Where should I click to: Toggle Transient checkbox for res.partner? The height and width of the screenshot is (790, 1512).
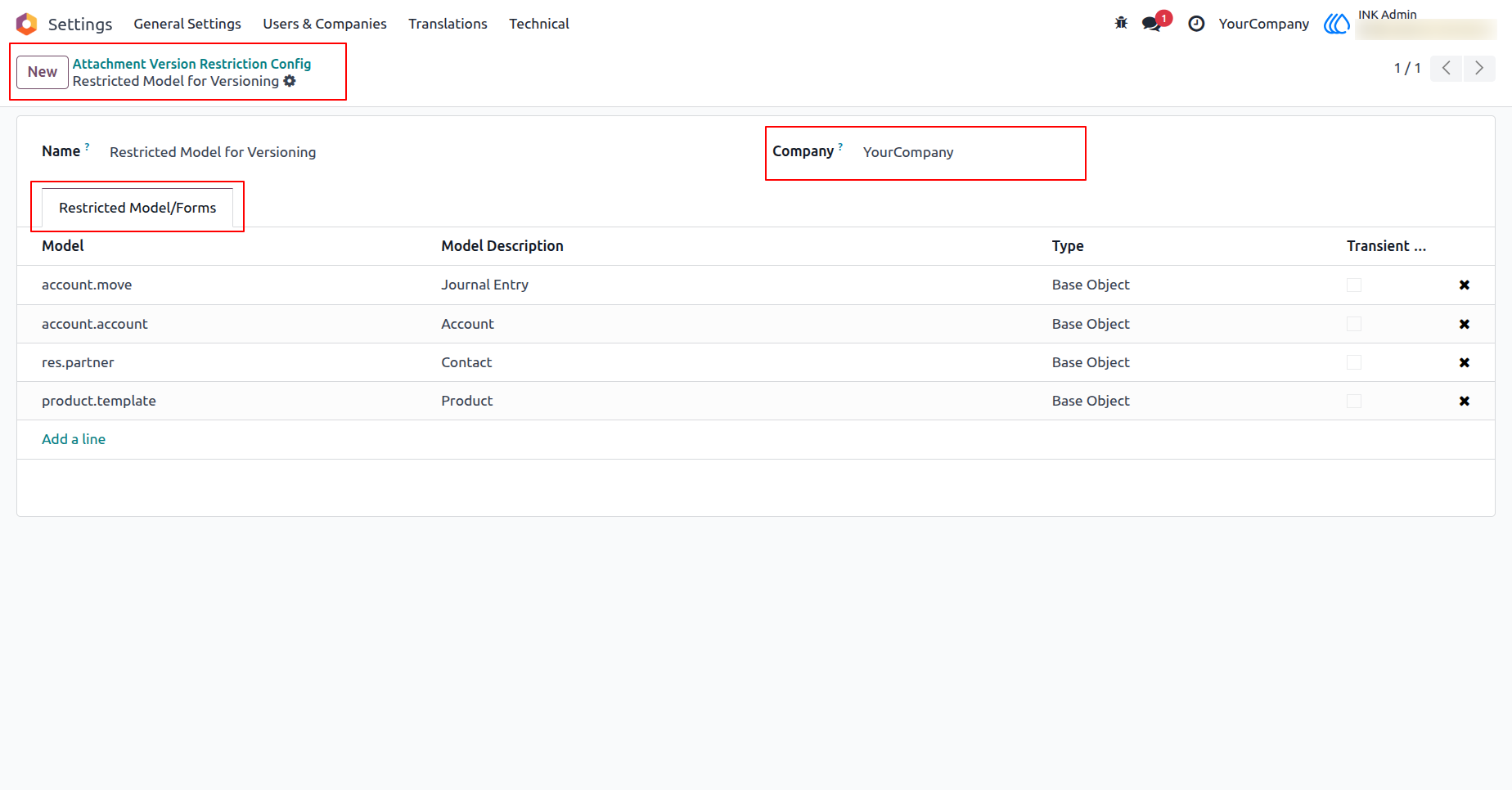click(x=1354, y=362)
